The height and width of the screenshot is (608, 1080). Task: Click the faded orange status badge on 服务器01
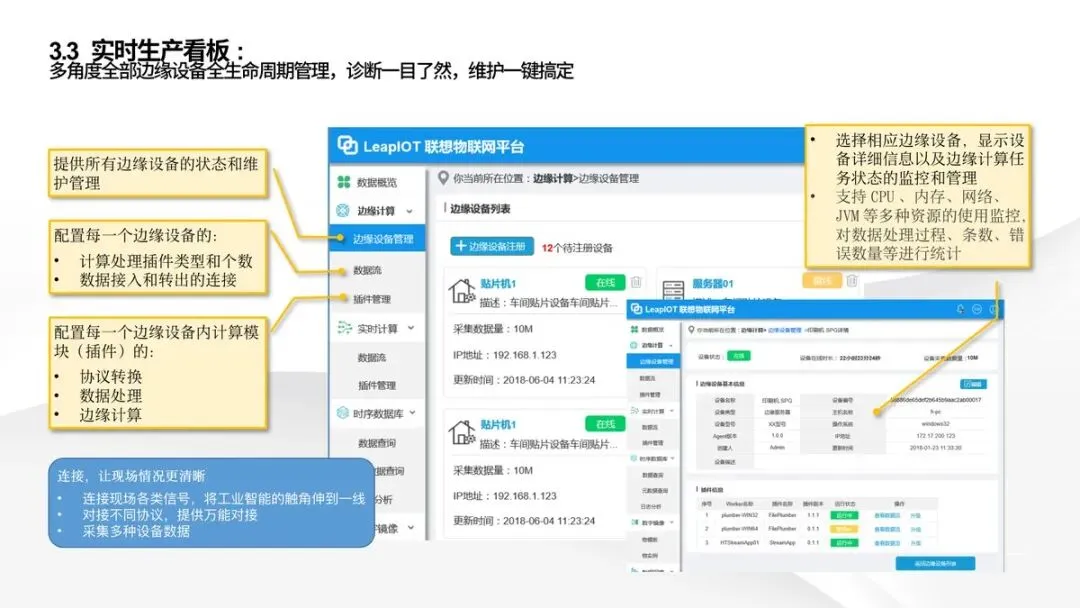[x=822, y=280]
